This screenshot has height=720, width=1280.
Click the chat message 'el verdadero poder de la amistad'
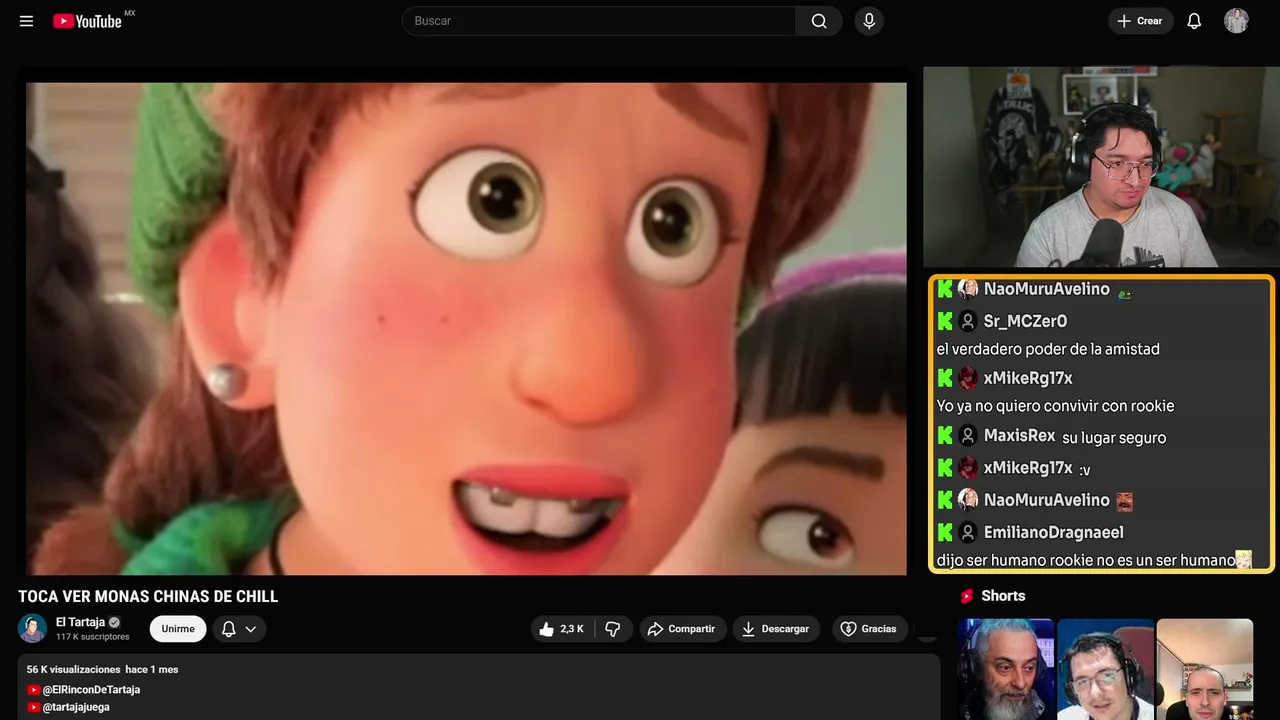tap(1048, 349)
